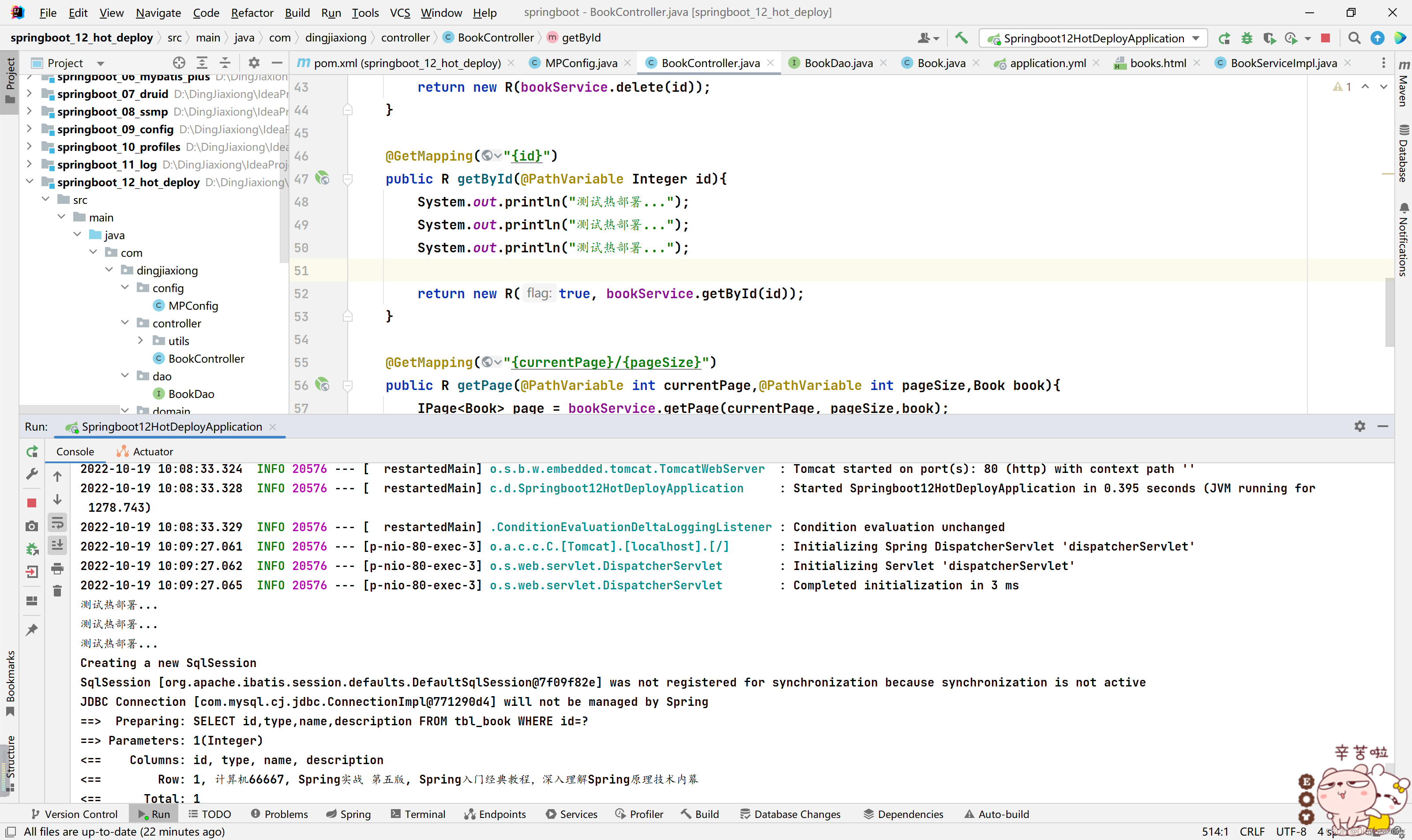1412x840 pixels.
Task: Print console output printer icon
Action: [x=57, y=568]
